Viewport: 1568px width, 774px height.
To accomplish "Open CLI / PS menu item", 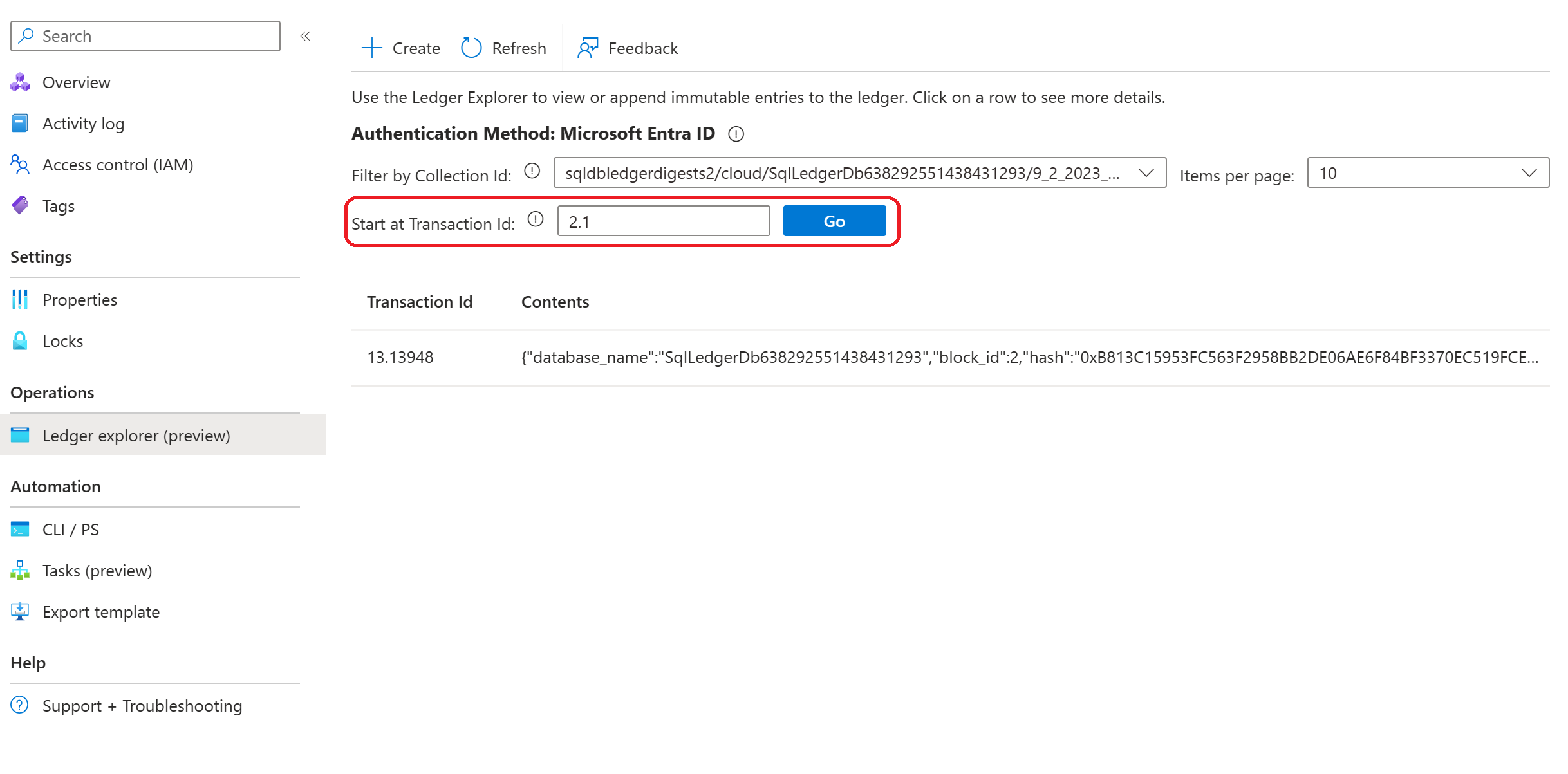I will click(x=71, y=530).
